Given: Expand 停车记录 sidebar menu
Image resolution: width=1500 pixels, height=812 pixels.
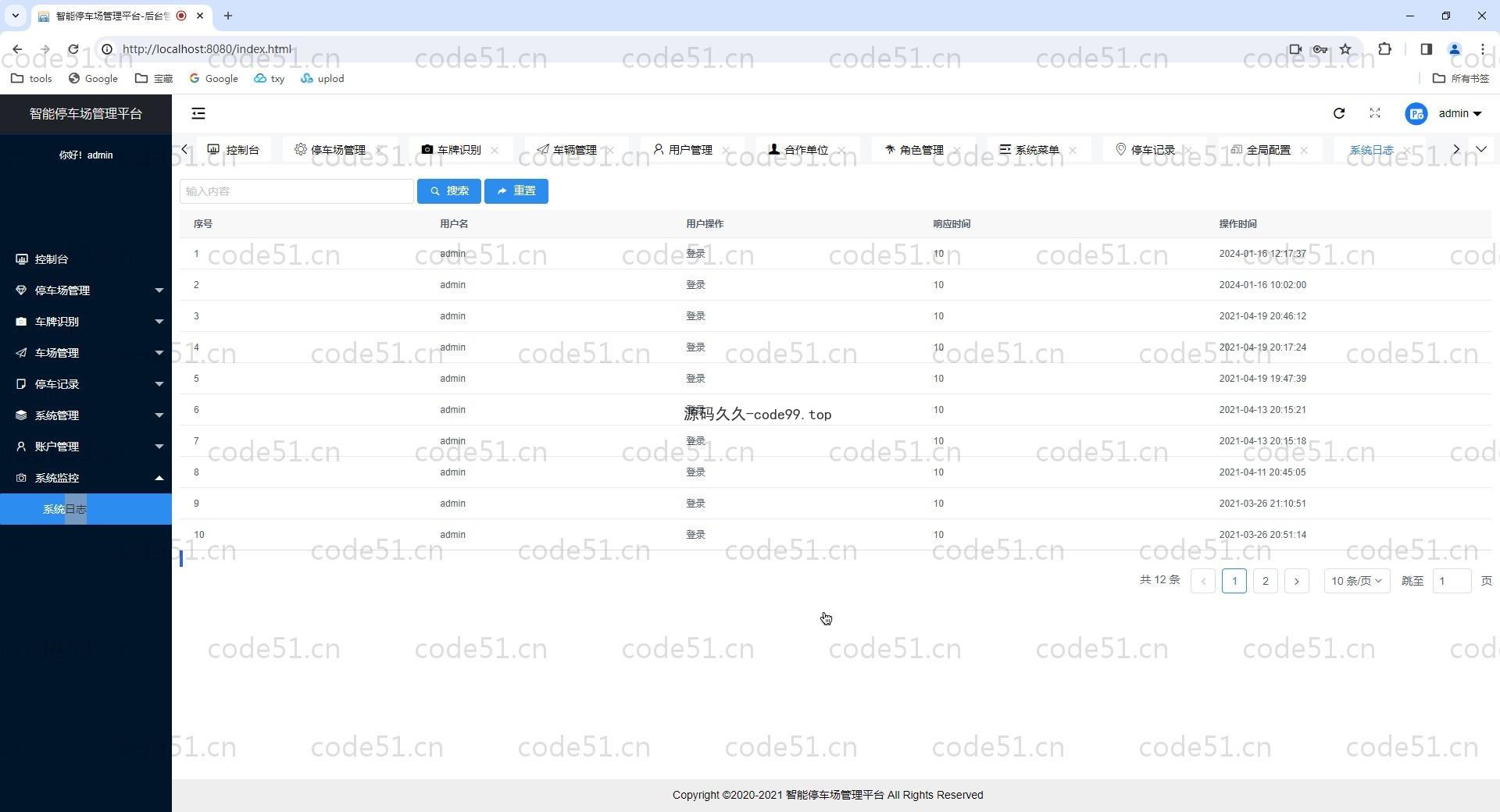Looking at the screenshot, I should coord(86,384).
